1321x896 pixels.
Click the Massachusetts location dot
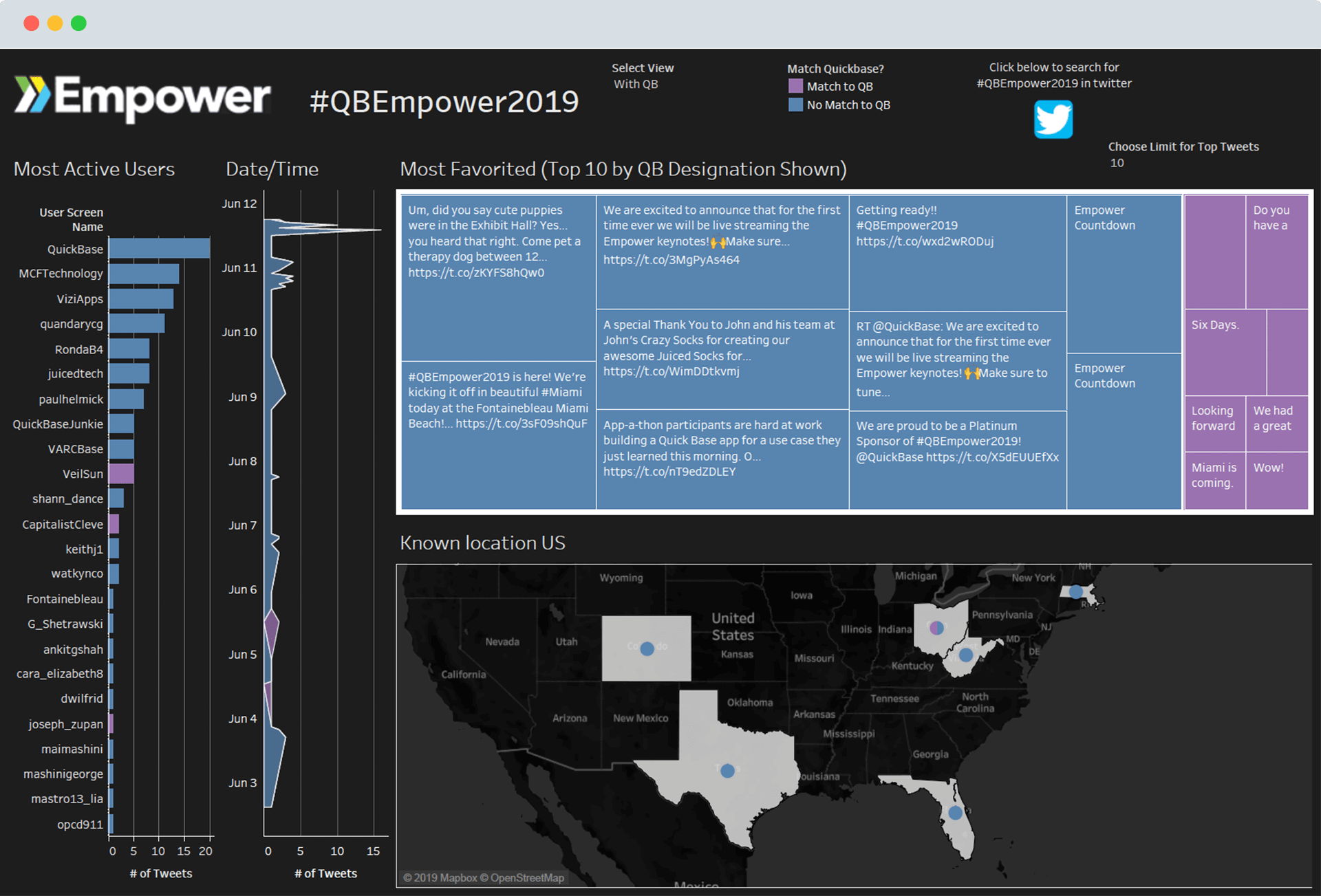tap(1075, 591)
